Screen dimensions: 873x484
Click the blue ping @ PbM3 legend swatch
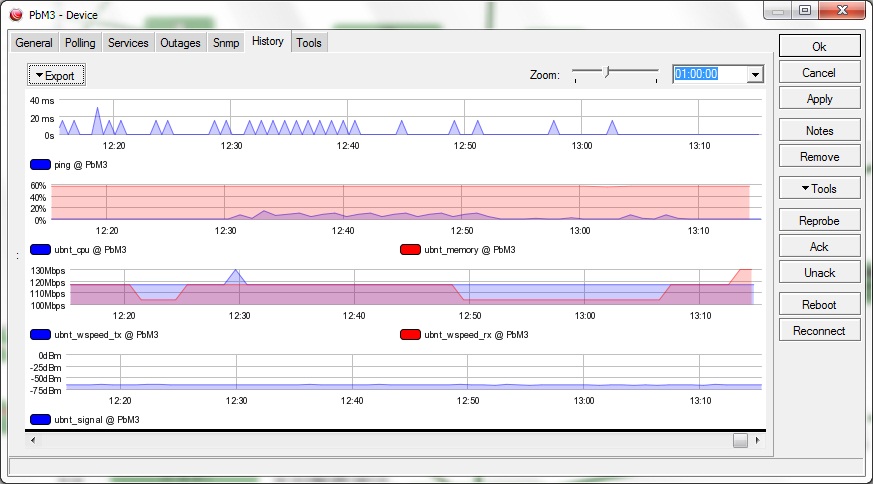click(x=41, y=165)
